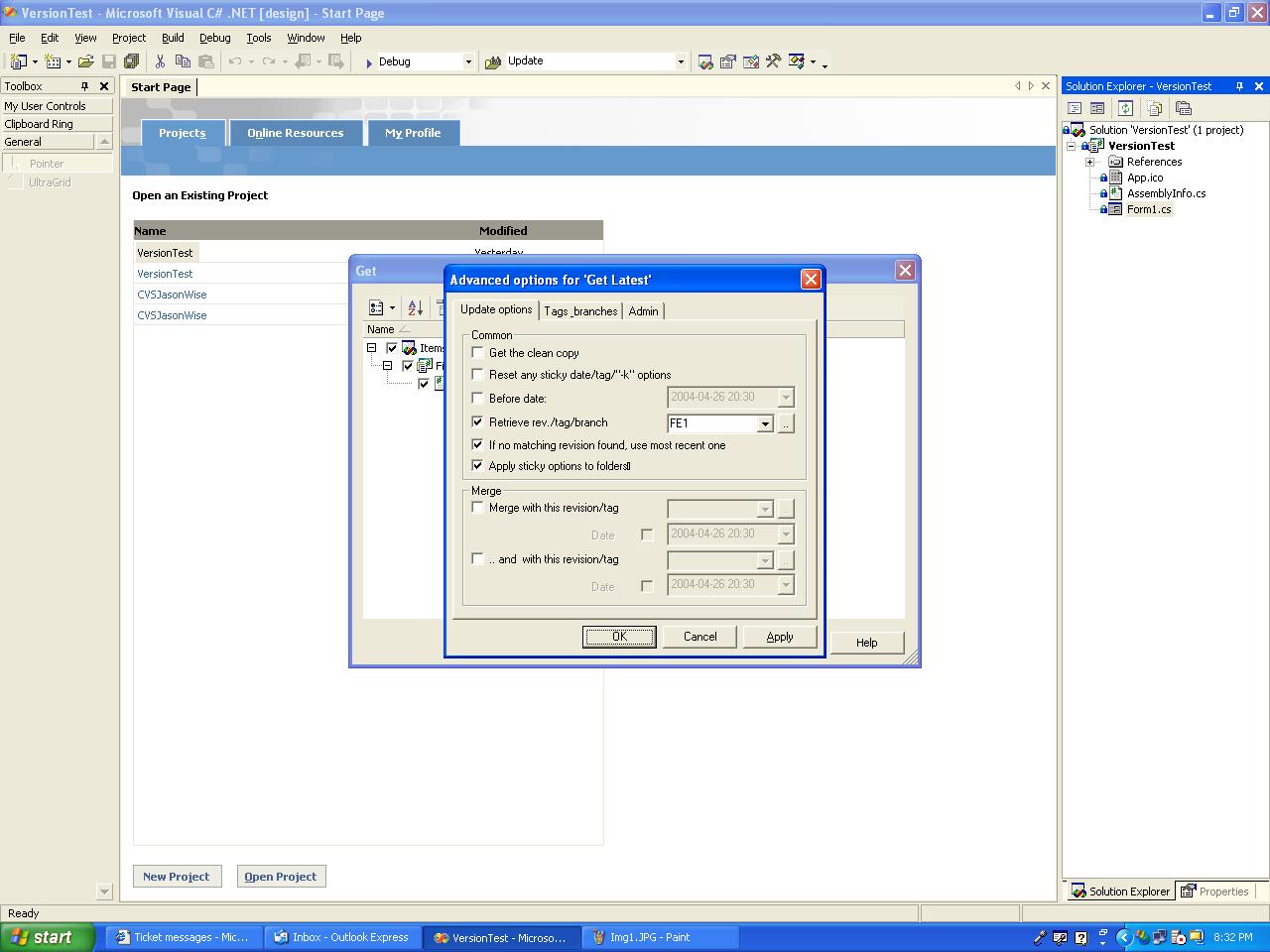Viewport: 1270px width, 952px height.
Task: Open the Add New Item dropdown arrow
Action: [68, 61]
